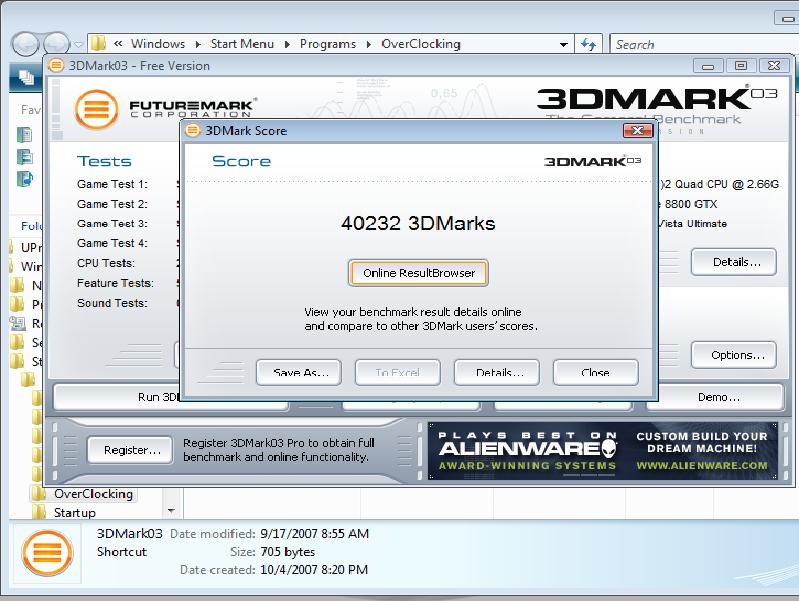This screenshot has width=799, height=601.
Task: Open address bar history dropdown arrow
Action: pos(564,44)
